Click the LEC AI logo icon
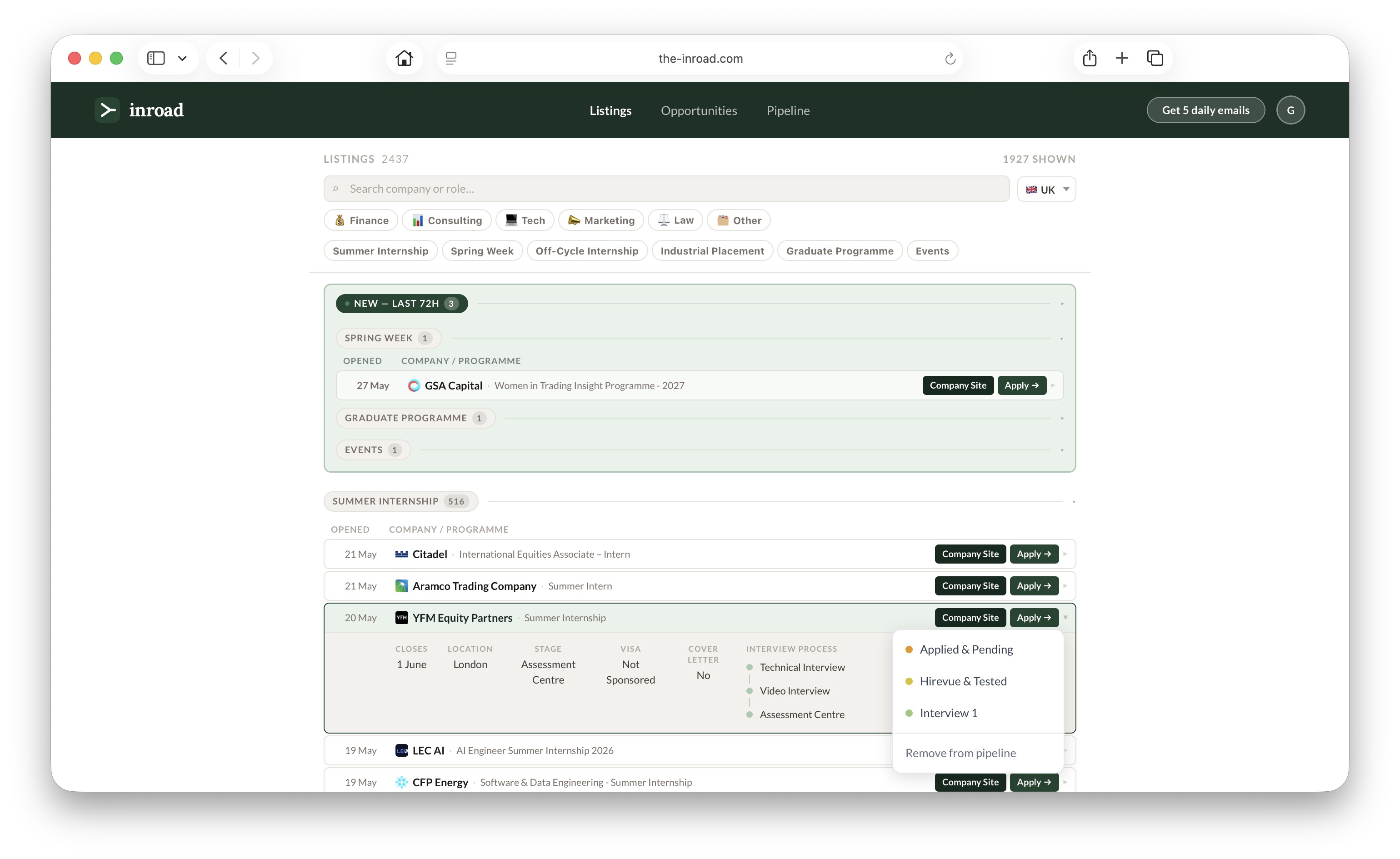 [402, 750]
